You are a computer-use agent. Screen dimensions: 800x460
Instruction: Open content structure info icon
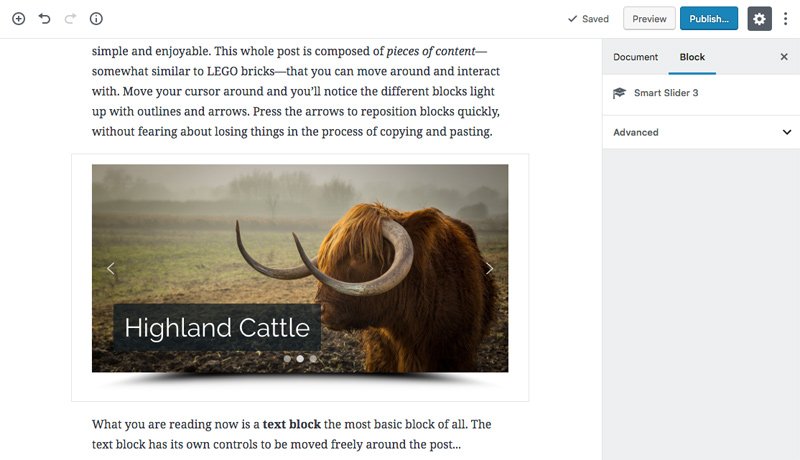96,19
